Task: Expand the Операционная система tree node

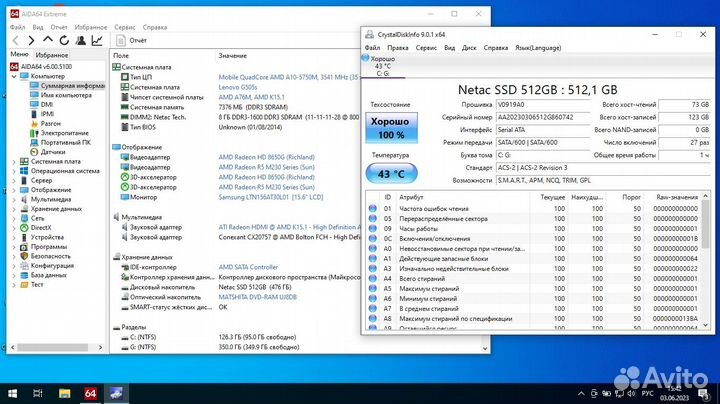Action: [14, 171]
